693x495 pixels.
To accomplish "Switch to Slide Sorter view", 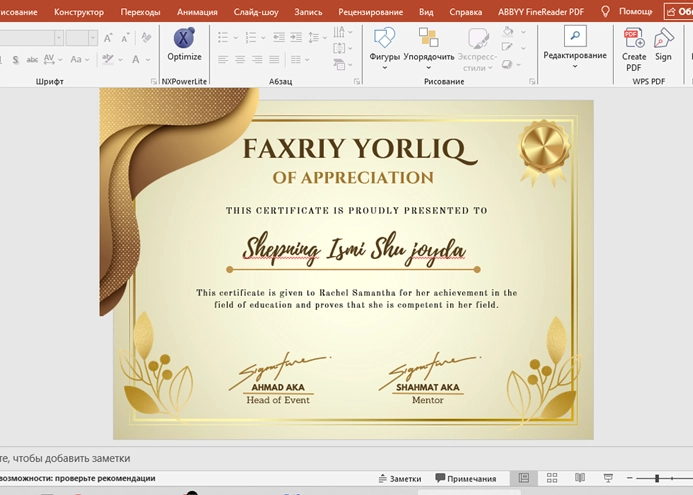I will [x=552, y=478].
